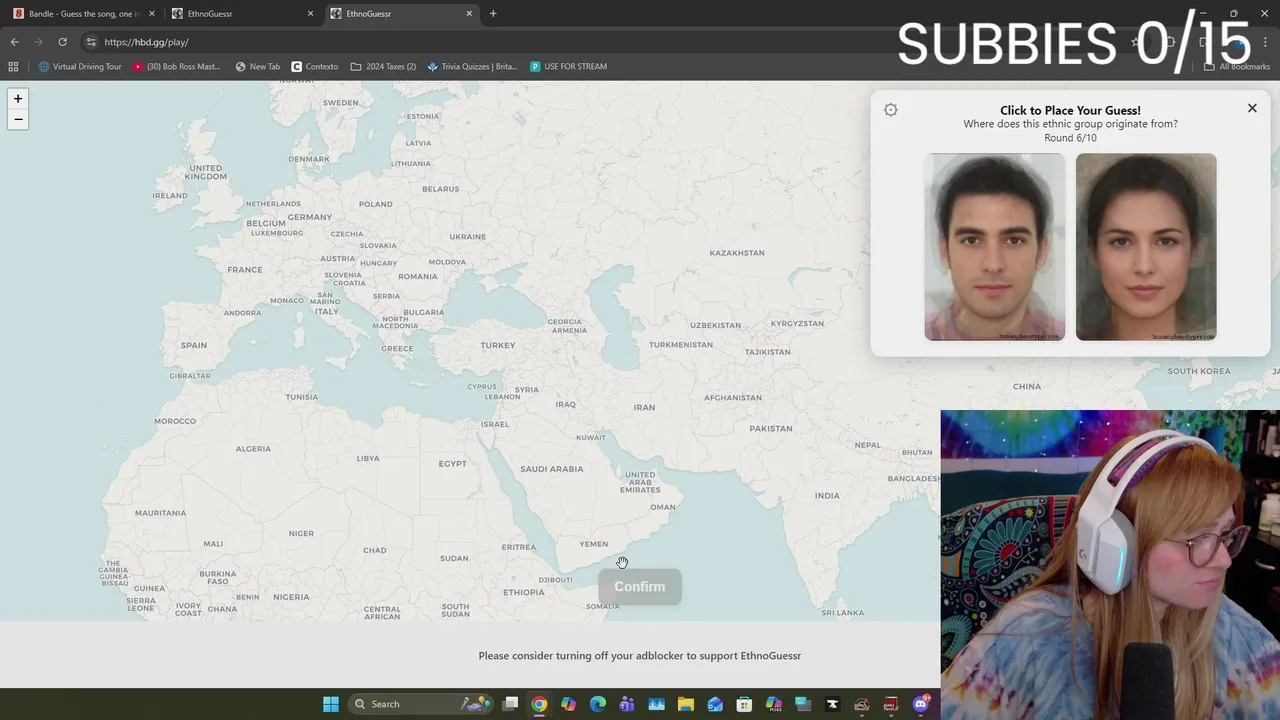Close the active EthnoGuessr tab
This screenshot has height=720, width=1280.
click(x=469, y=14)
